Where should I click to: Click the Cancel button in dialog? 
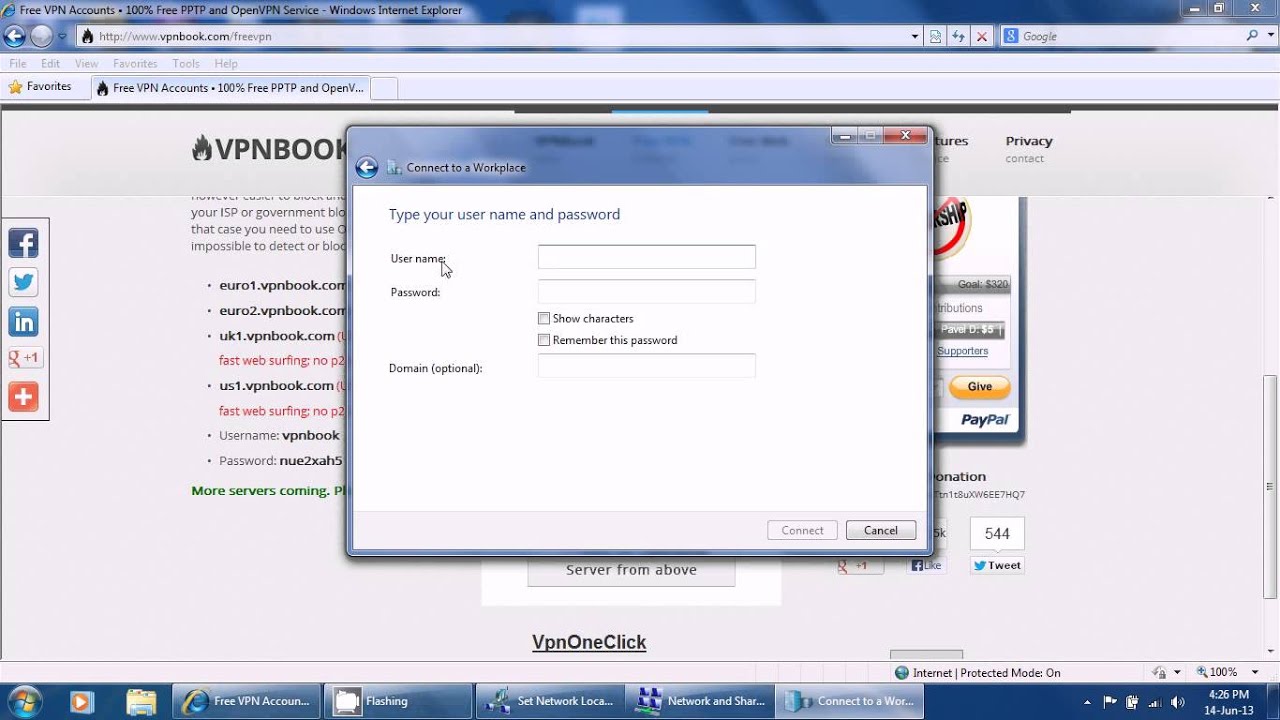[x=881, y=530]
